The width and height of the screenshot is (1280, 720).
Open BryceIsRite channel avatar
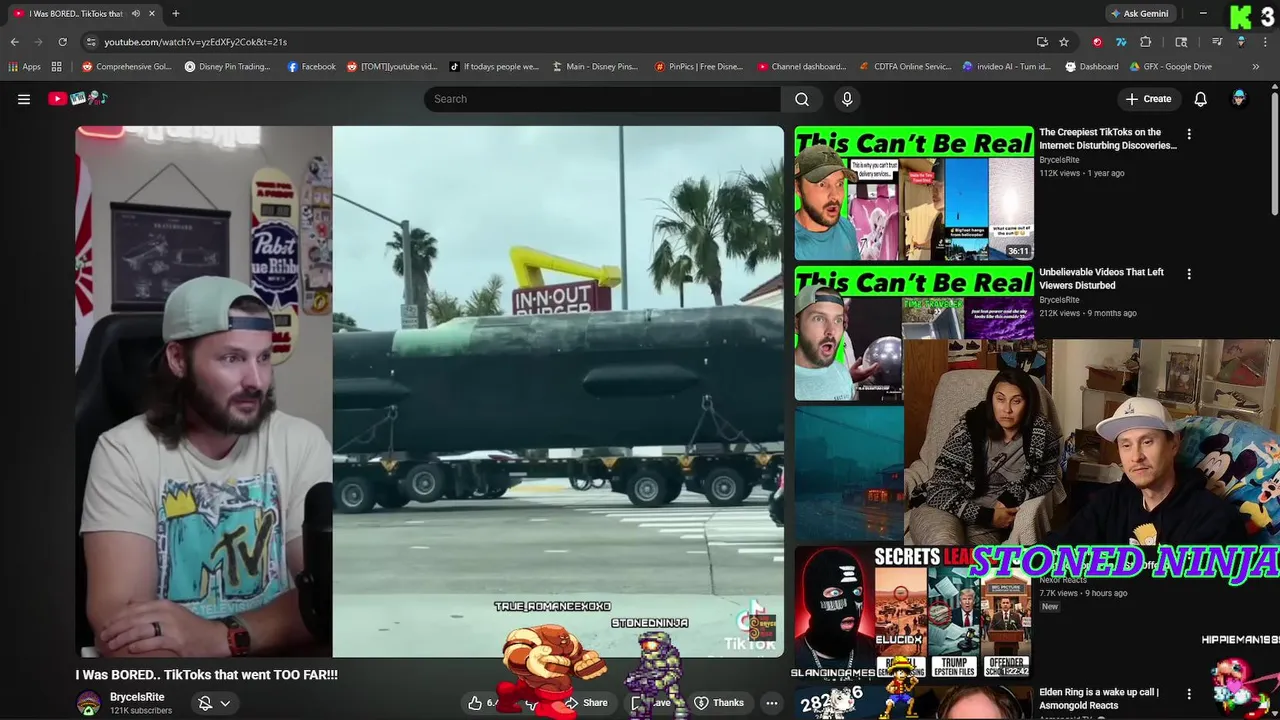pyautogui.click(x=89, y=703)
